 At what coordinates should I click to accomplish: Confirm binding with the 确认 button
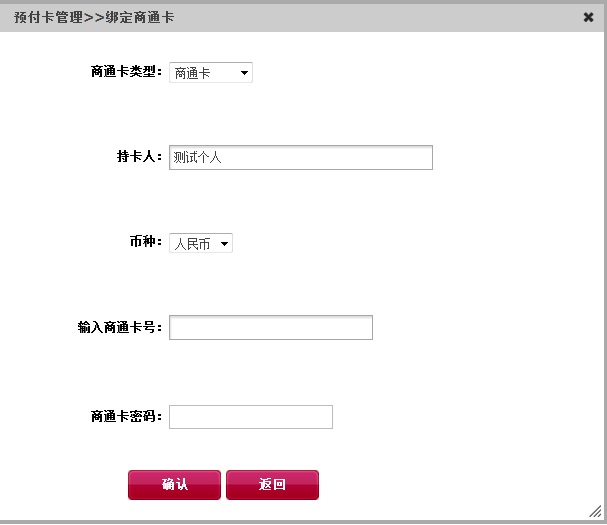click(x=175, y=485)
